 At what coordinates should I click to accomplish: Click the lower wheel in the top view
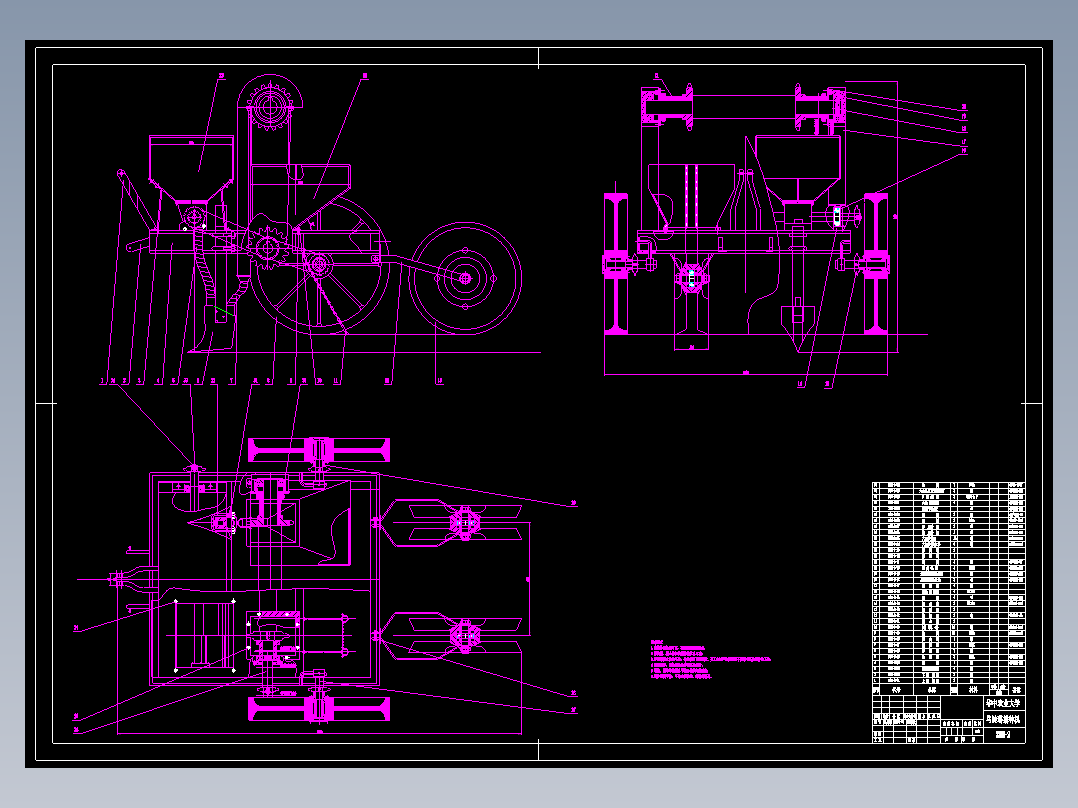pyautogui.click(x=319, y=709)
